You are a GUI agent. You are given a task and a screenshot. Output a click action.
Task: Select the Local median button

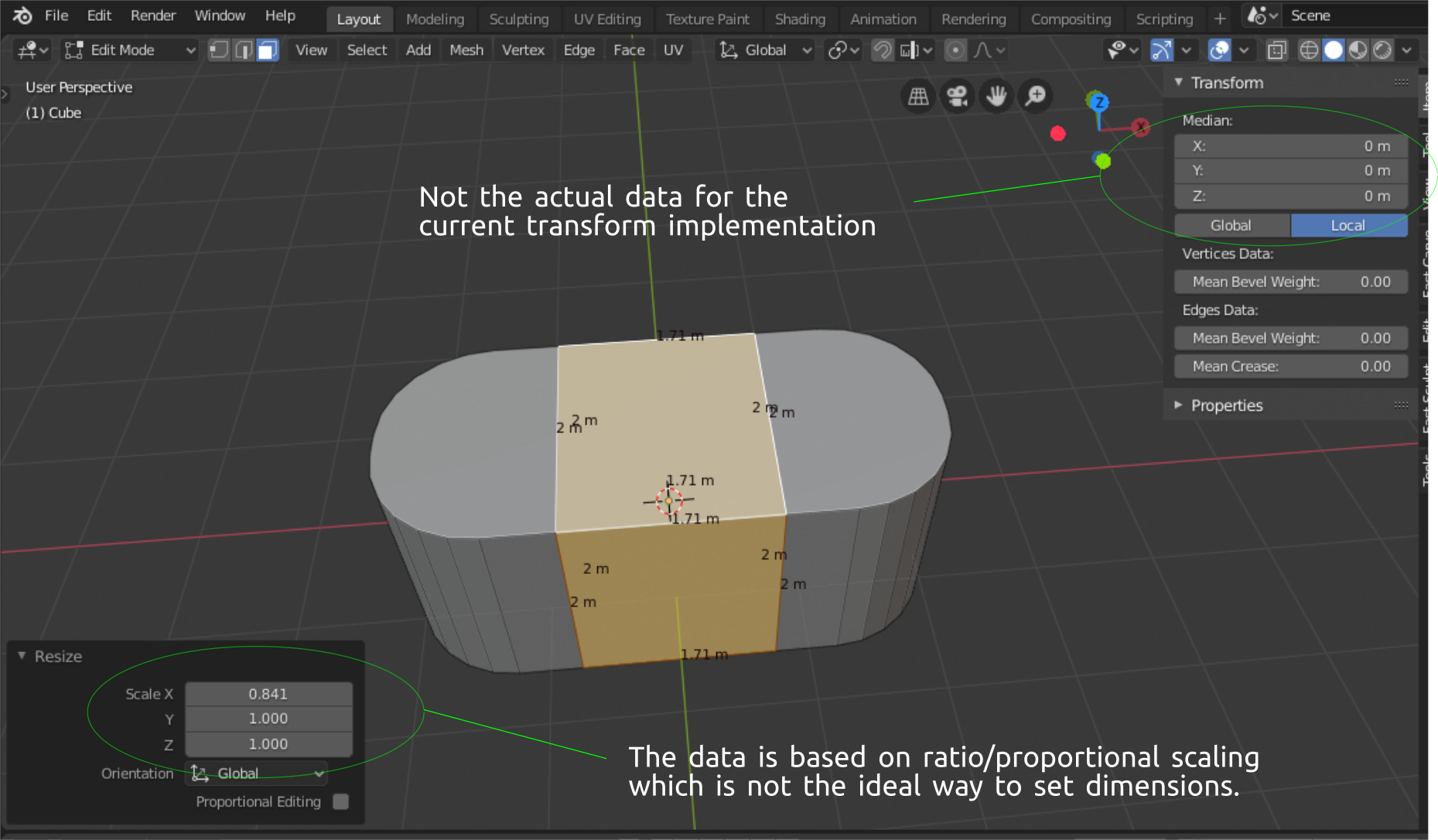tap(1348, 225)
